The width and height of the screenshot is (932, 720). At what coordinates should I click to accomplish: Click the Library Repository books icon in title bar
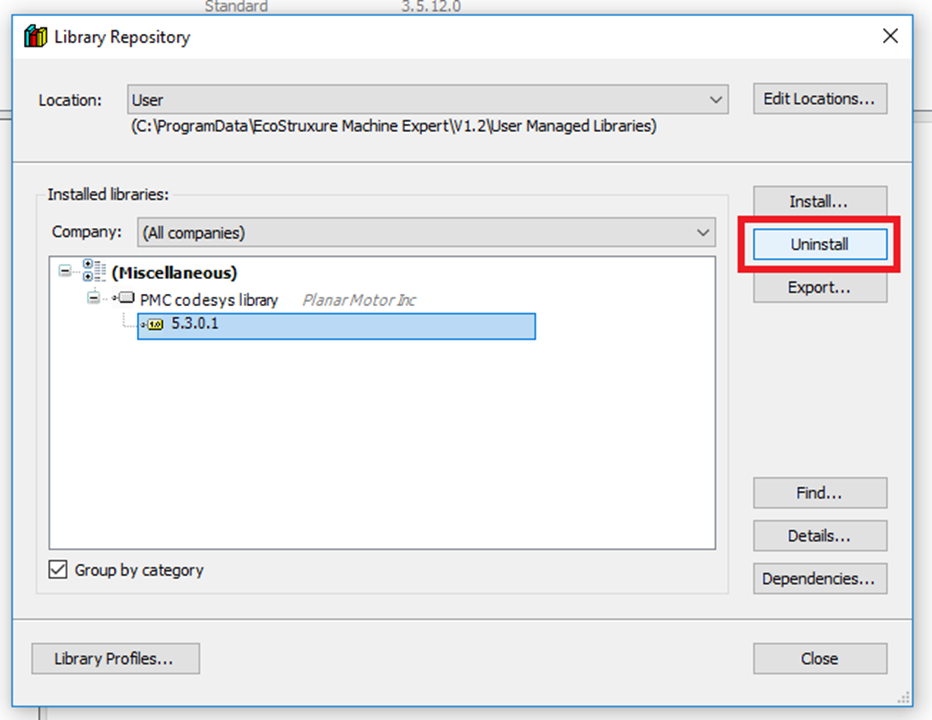[x=35, y=37]
